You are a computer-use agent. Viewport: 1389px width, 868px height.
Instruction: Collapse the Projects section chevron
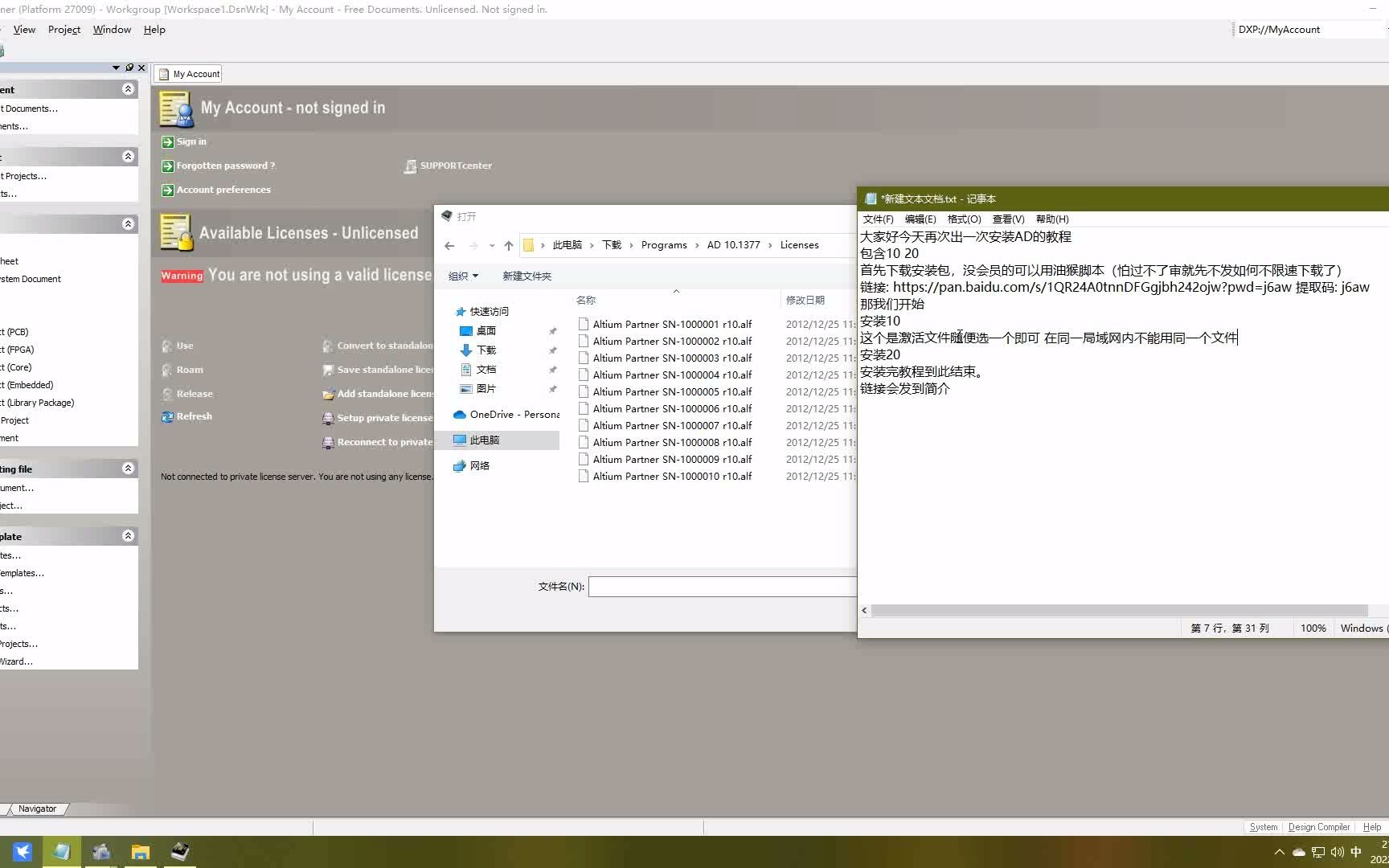tap(128, 156)
